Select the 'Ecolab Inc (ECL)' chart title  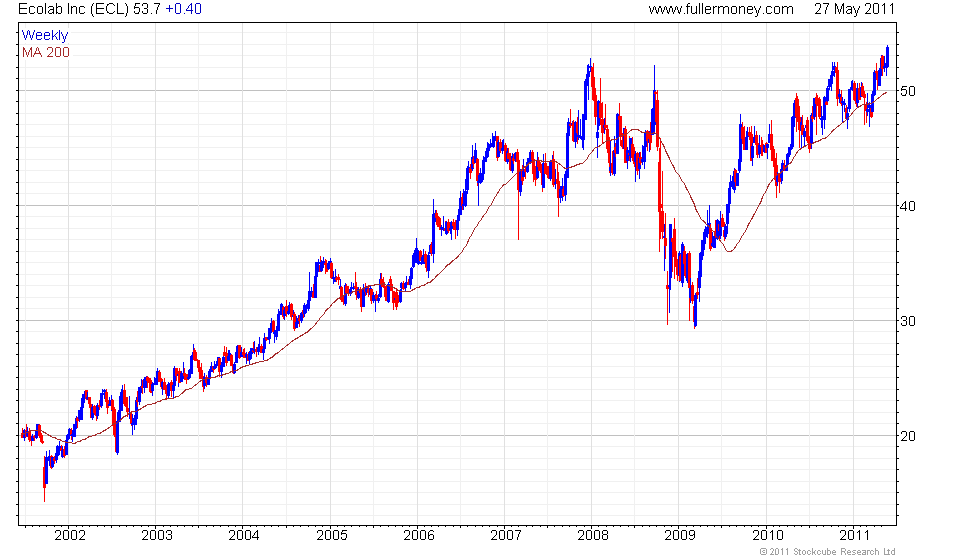[74, 9]
